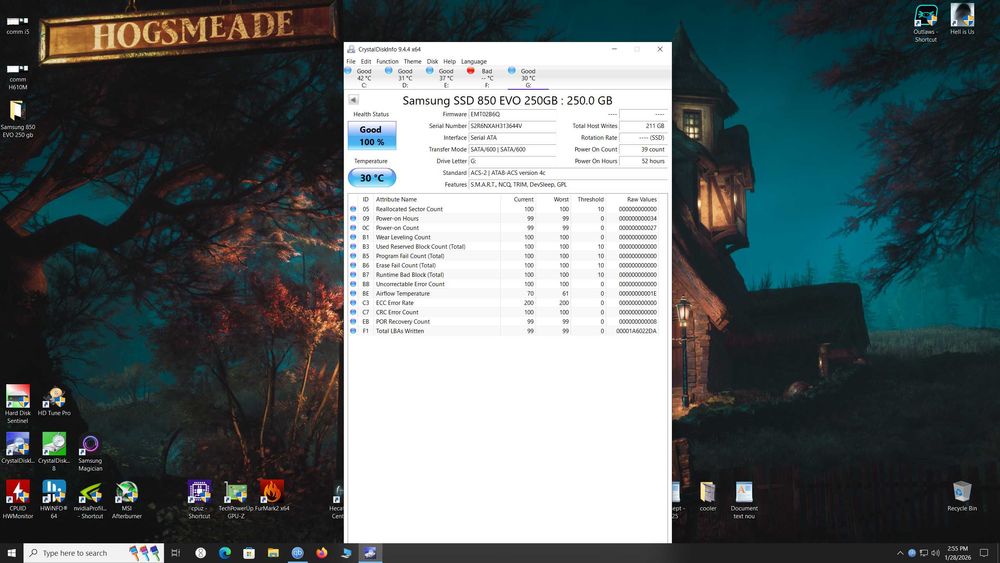Select MSI Afterburner desktop icon

pos(126,499)
